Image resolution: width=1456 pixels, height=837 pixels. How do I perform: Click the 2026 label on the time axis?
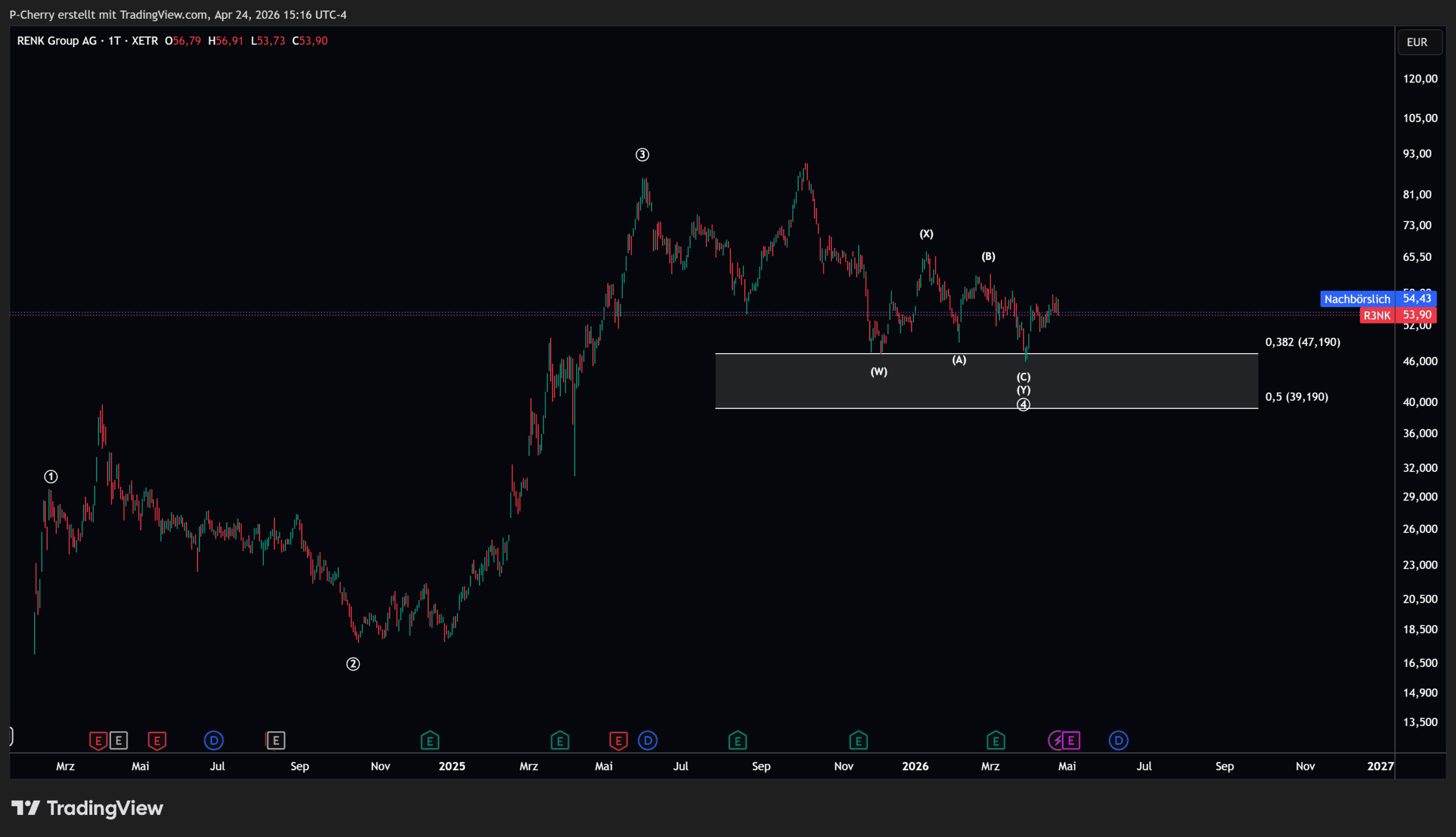[x=915, y=766]
